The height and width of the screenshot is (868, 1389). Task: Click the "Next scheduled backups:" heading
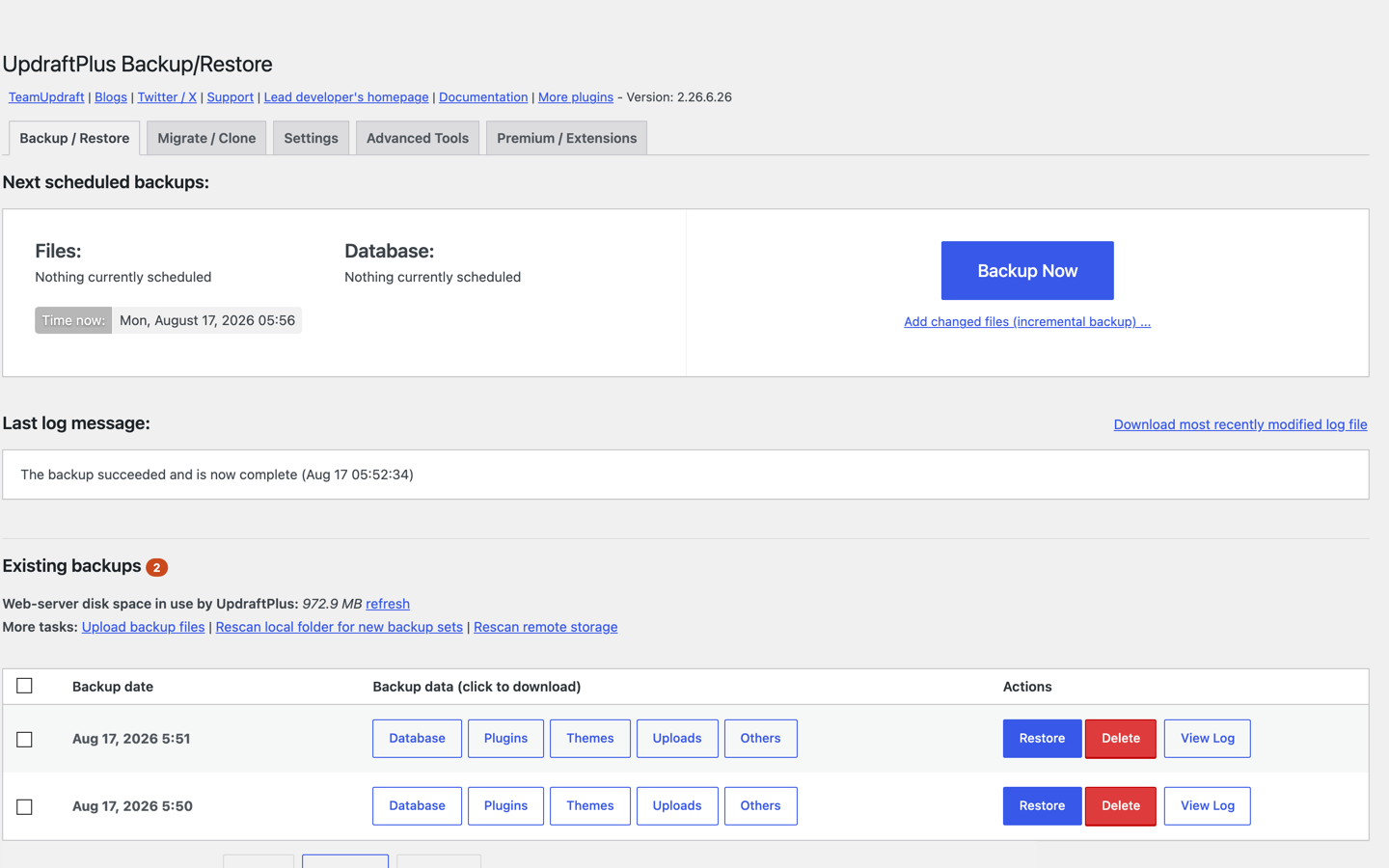[x=106, y=182]
